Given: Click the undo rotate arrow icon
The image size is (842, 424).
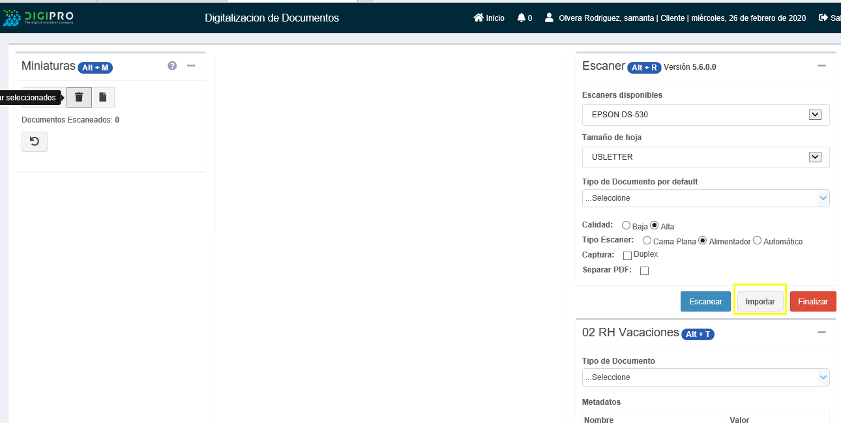Looking at the screenshot, I should tap(34, 141).
